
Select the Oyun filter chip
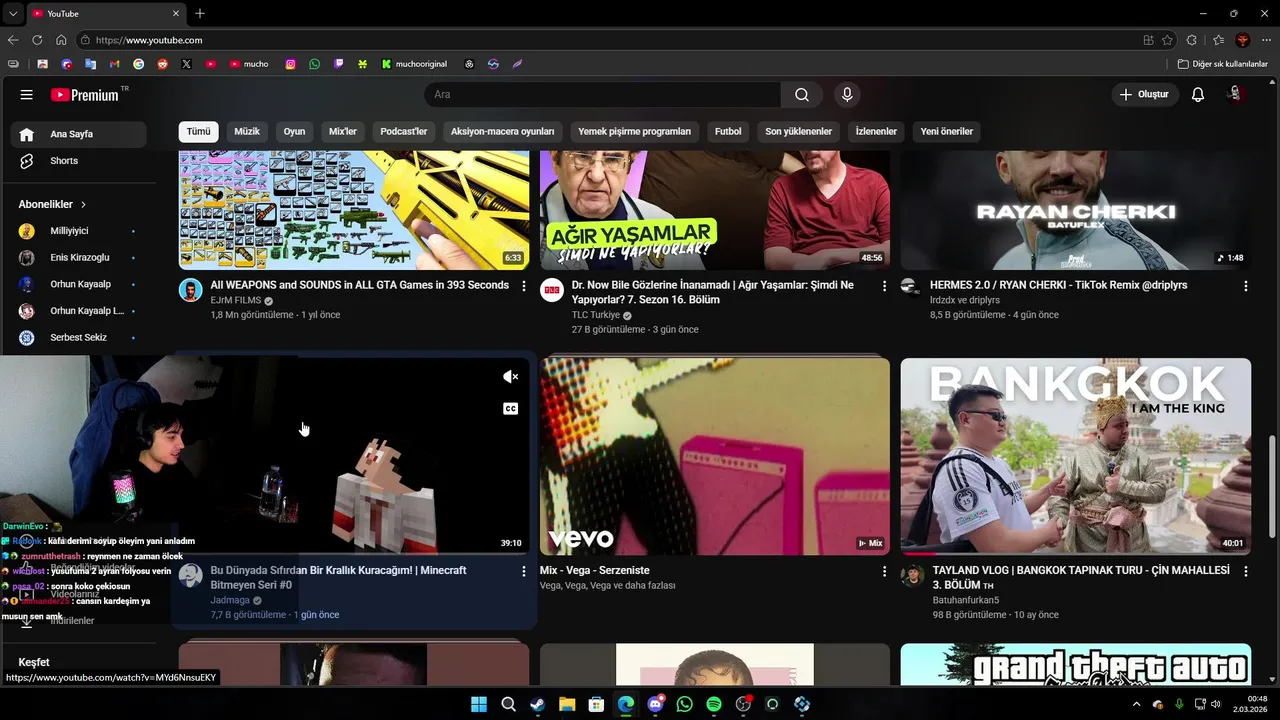pyautogui.click(x=294, y=132)
